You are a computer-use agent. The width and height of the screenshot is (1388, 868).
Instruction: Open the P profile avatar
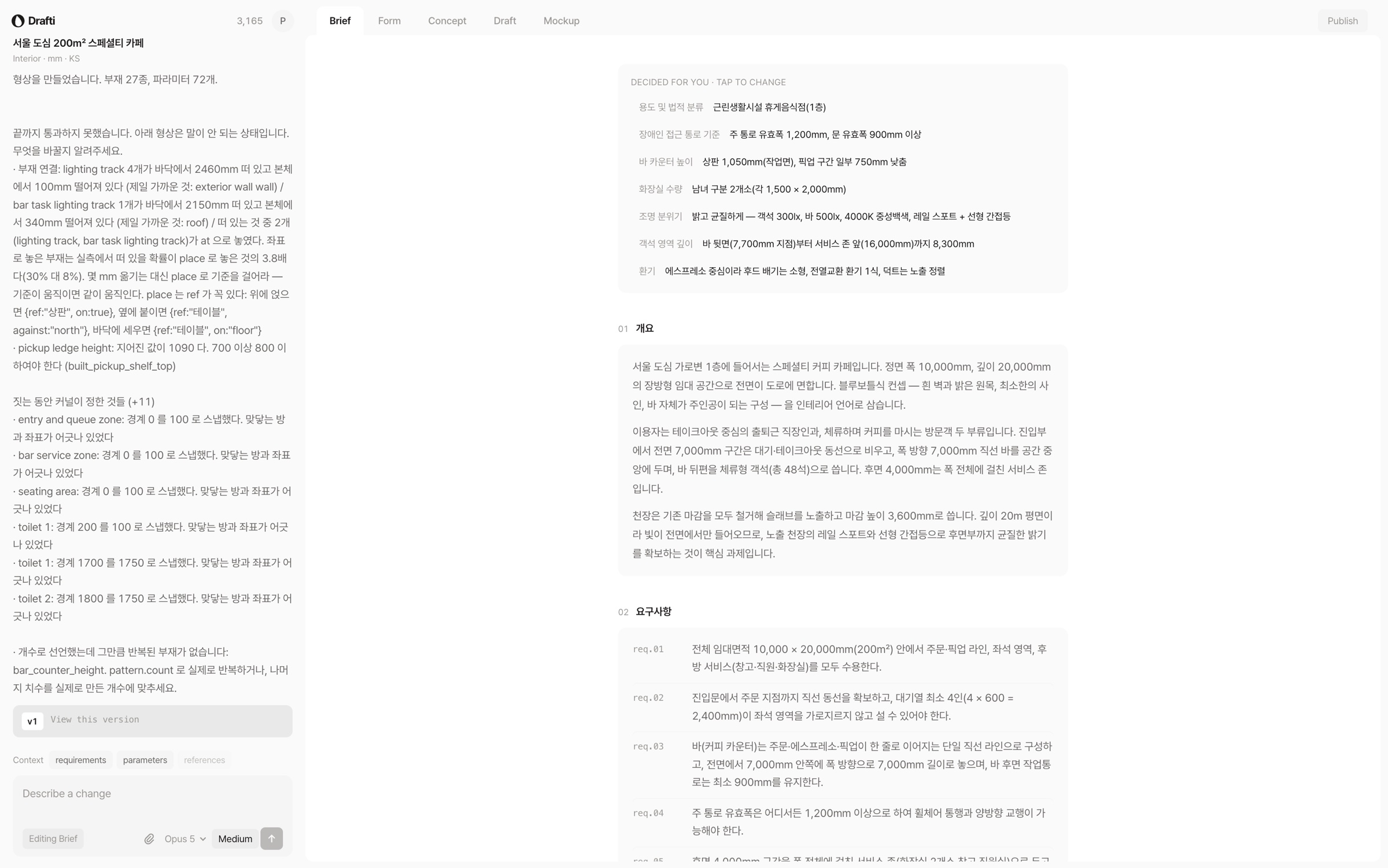283,21
